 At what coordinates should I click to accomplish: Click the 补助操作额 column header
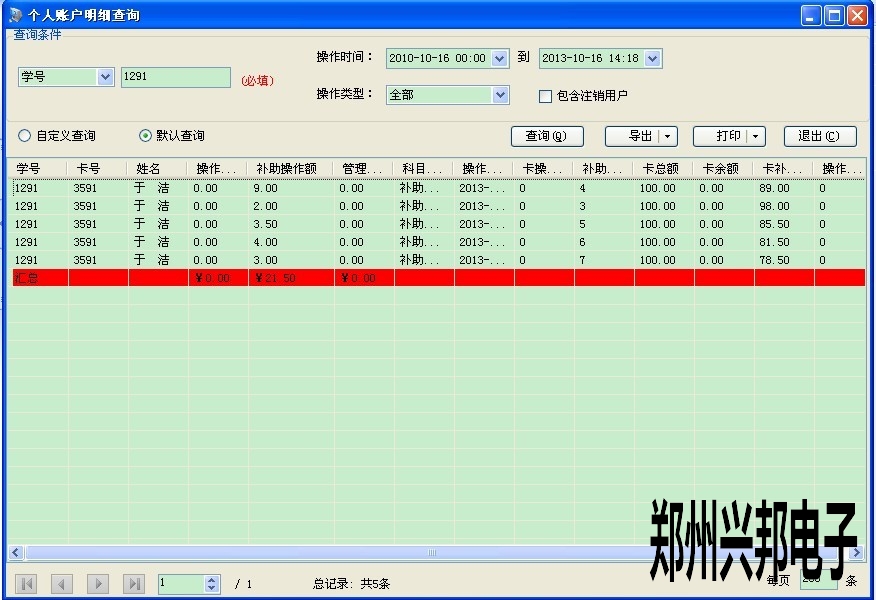click(x=290, y=169)
